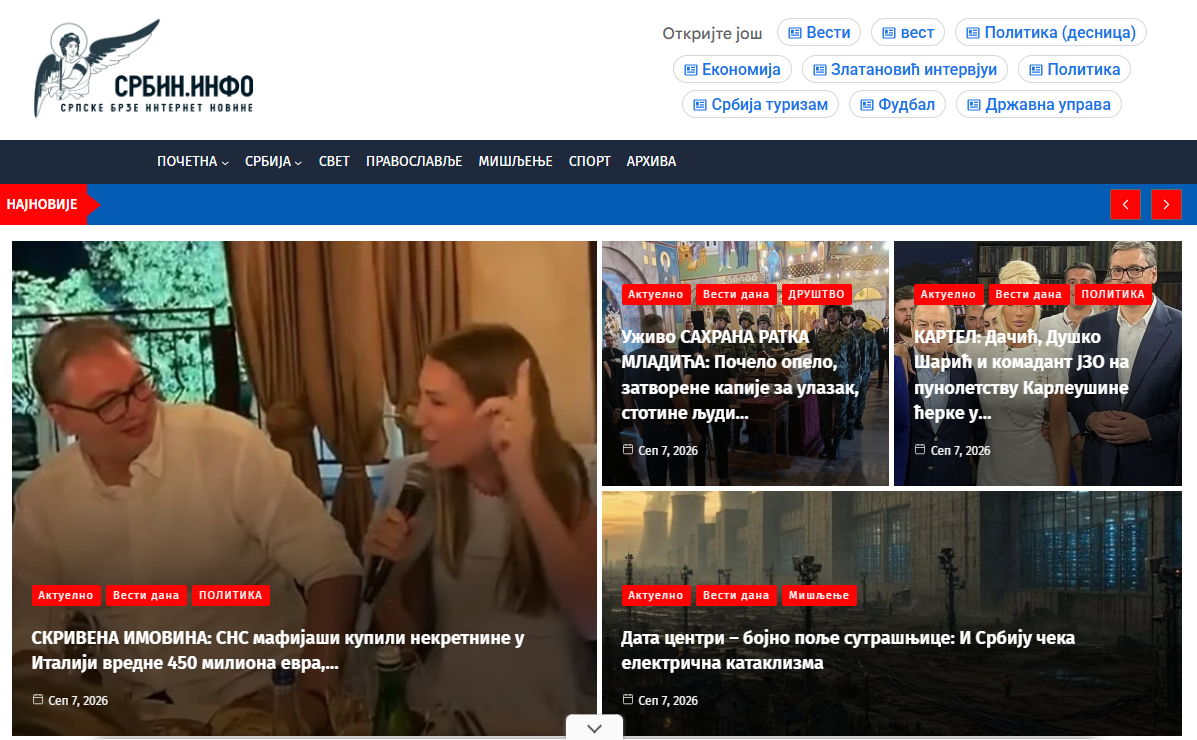This screenshot has height=740, width=1197.
Task: Expand the СРБИЈА dropdown menu
Action: point(273,162)
